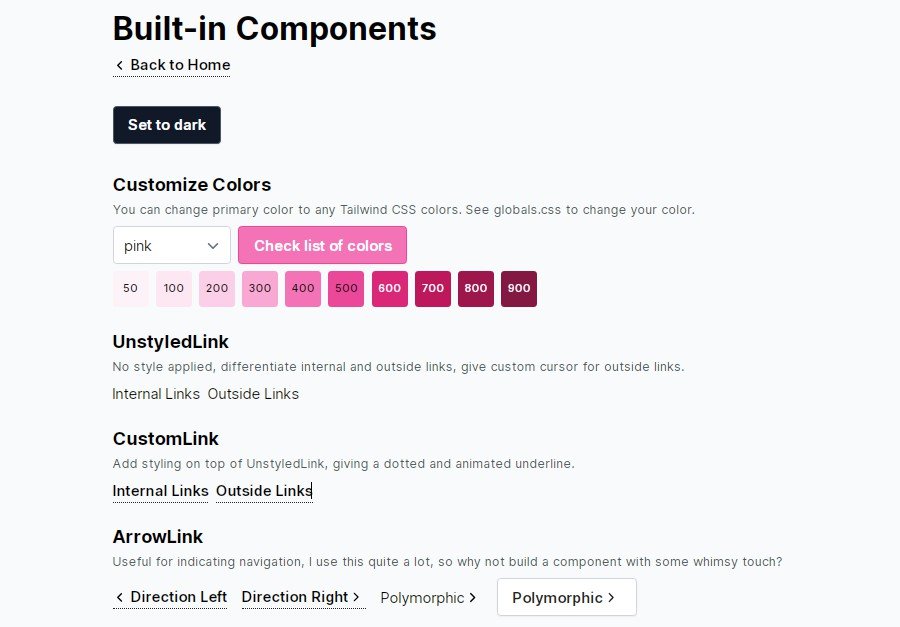900x627 pixels.
Task: Select the darkest 900 color swatch
Action: (x=518, y=288)
